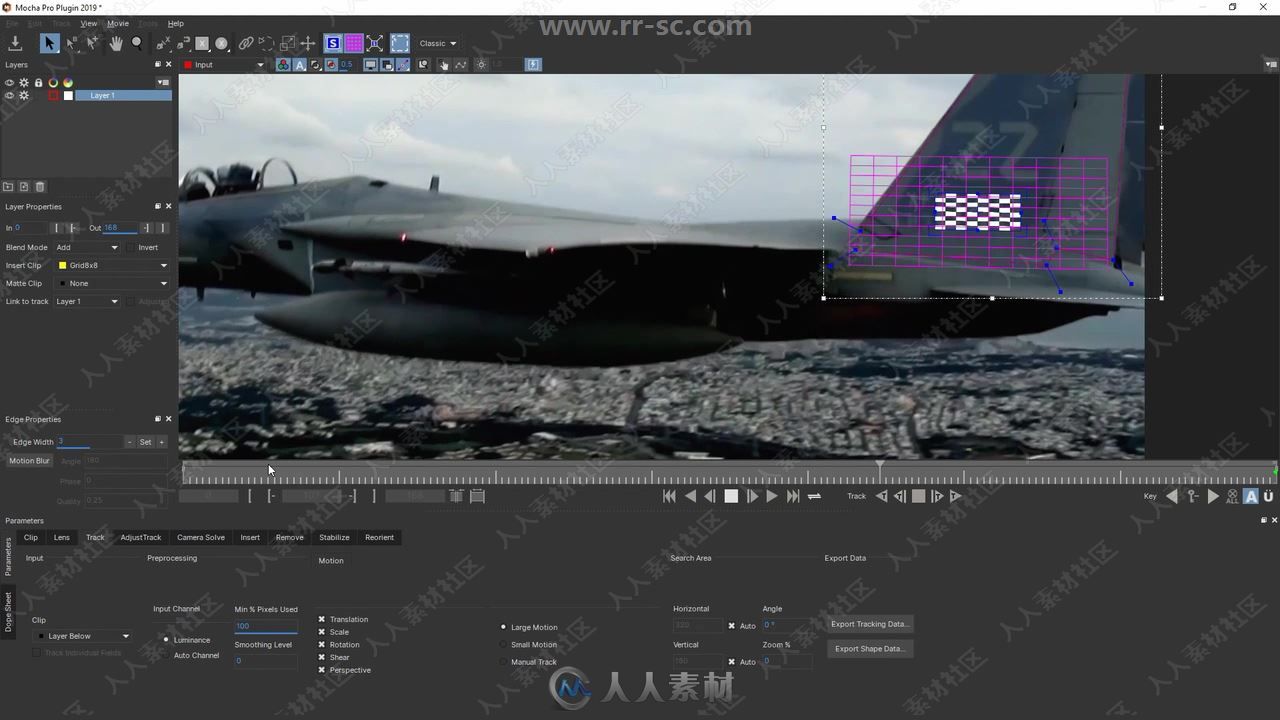1280x720 pixels.
Task: Select the Pan hand tool
Action: pos(116,43)
